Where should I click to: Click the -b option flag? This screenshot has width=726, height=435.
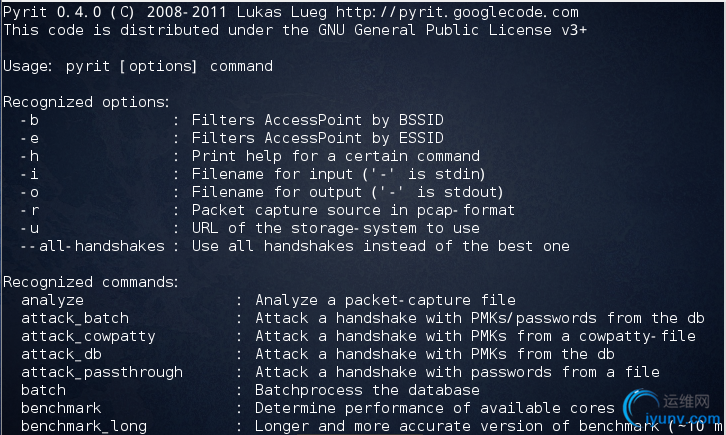click(x=30, y=120)
